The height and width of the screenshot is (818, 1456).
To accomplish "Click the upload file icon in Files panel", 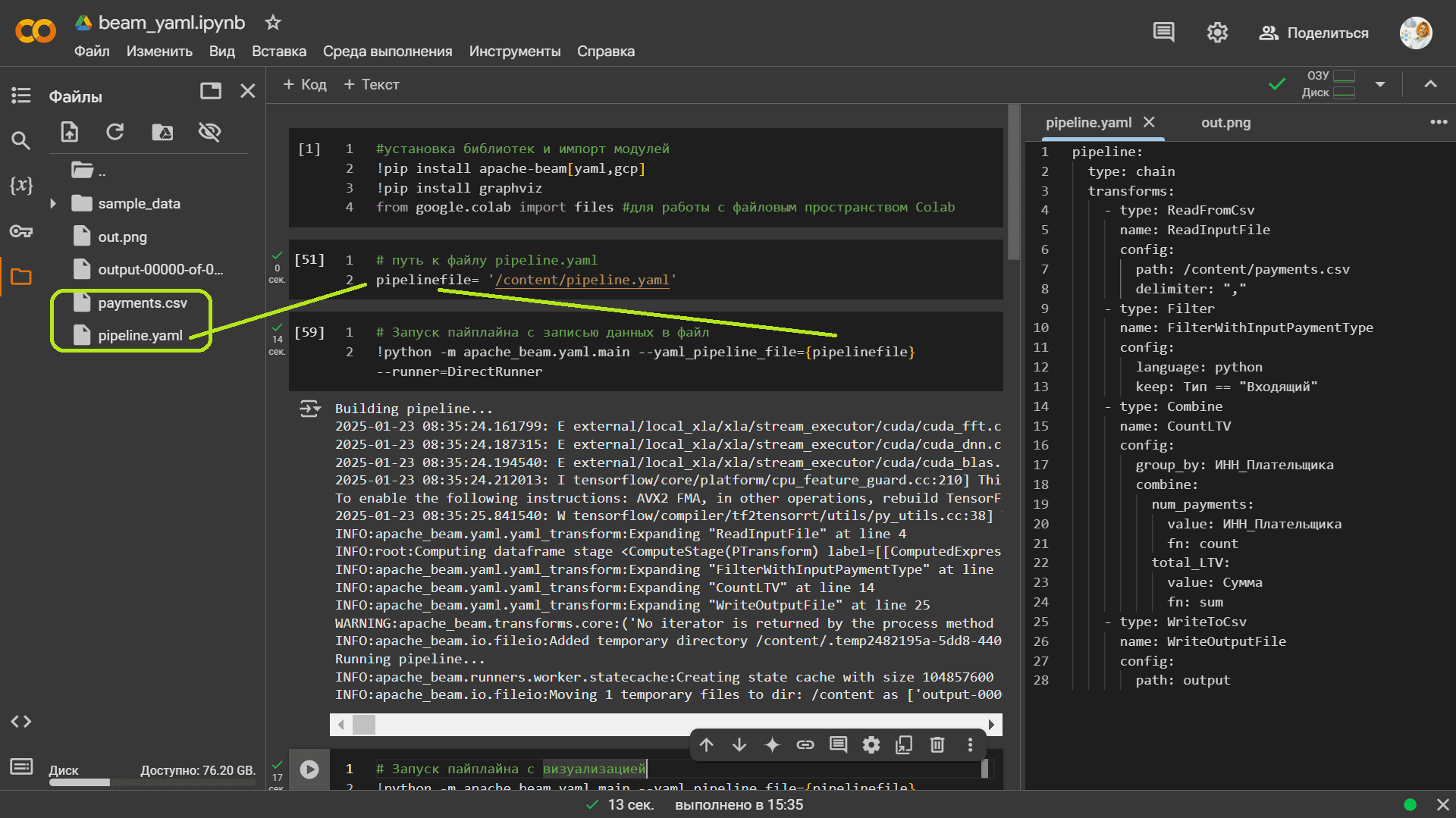I will tap(70, 132).
